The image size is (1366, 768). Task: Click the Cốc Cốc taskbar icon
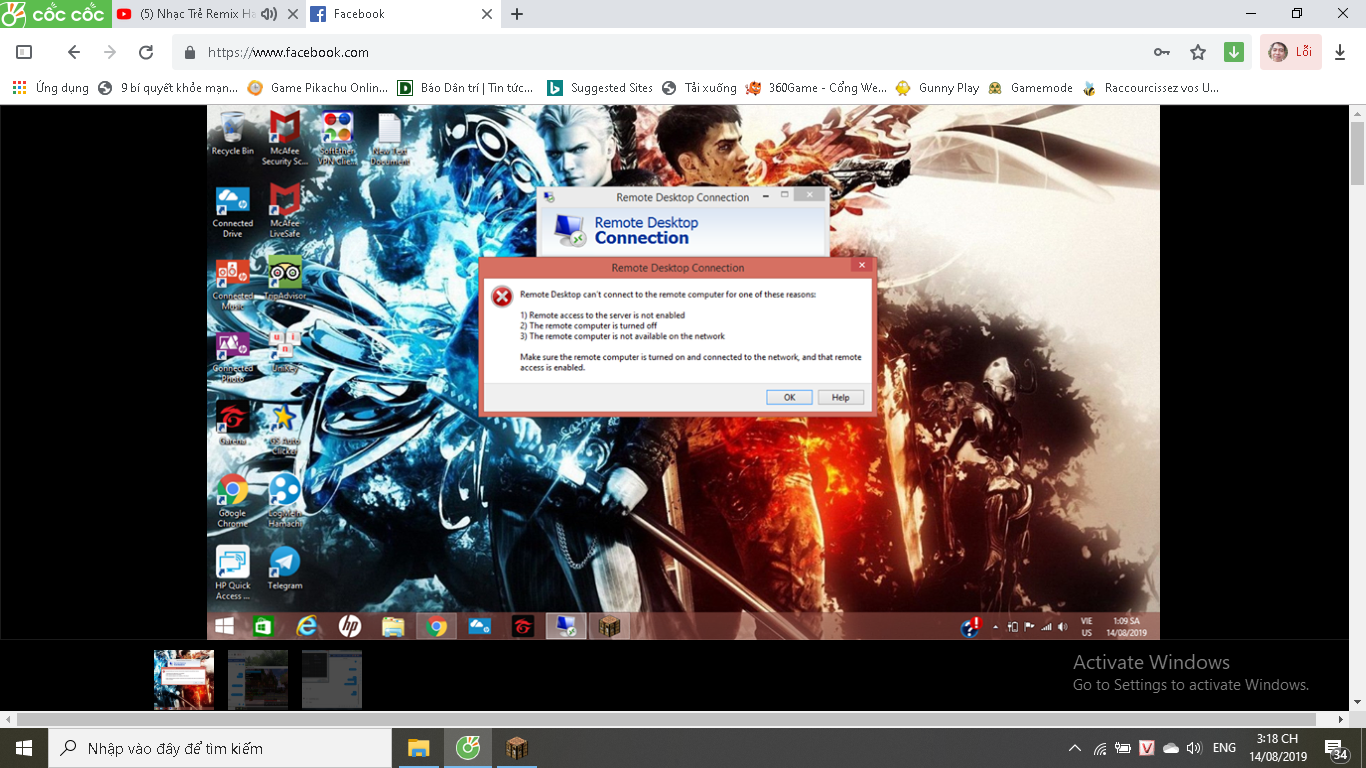(x=467, y=748)
